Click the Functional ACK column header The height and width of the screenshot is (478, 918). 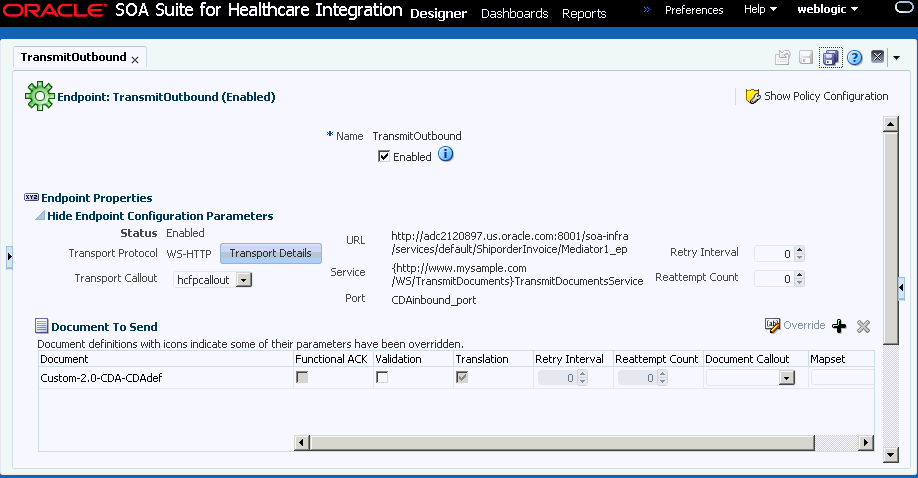pyautogui.click(x=331, y=359)
